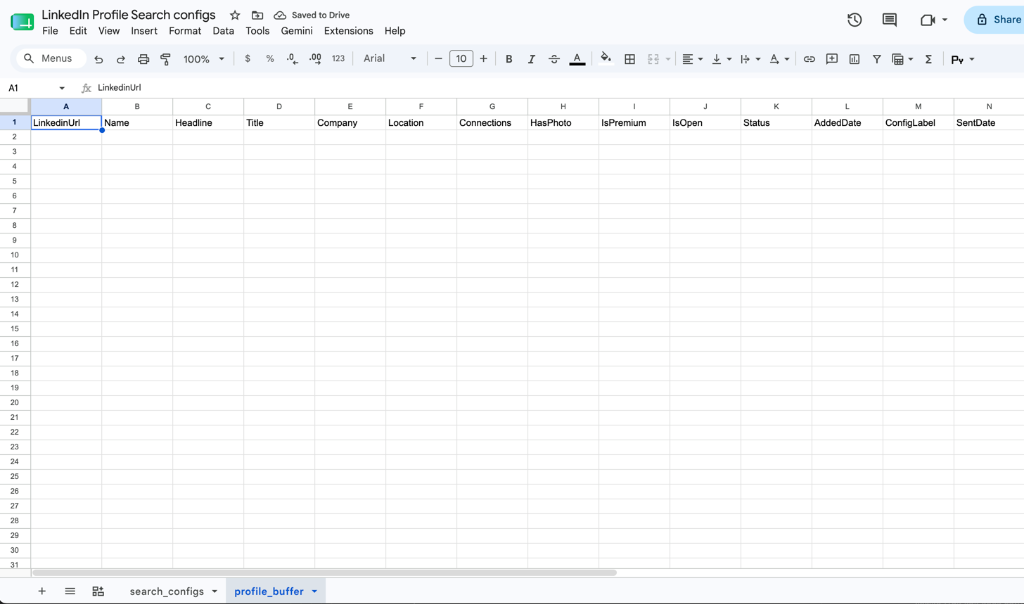Open text wrapping dropdown
This screenshot has width=1024, height=604.
(x=750, y=59)
